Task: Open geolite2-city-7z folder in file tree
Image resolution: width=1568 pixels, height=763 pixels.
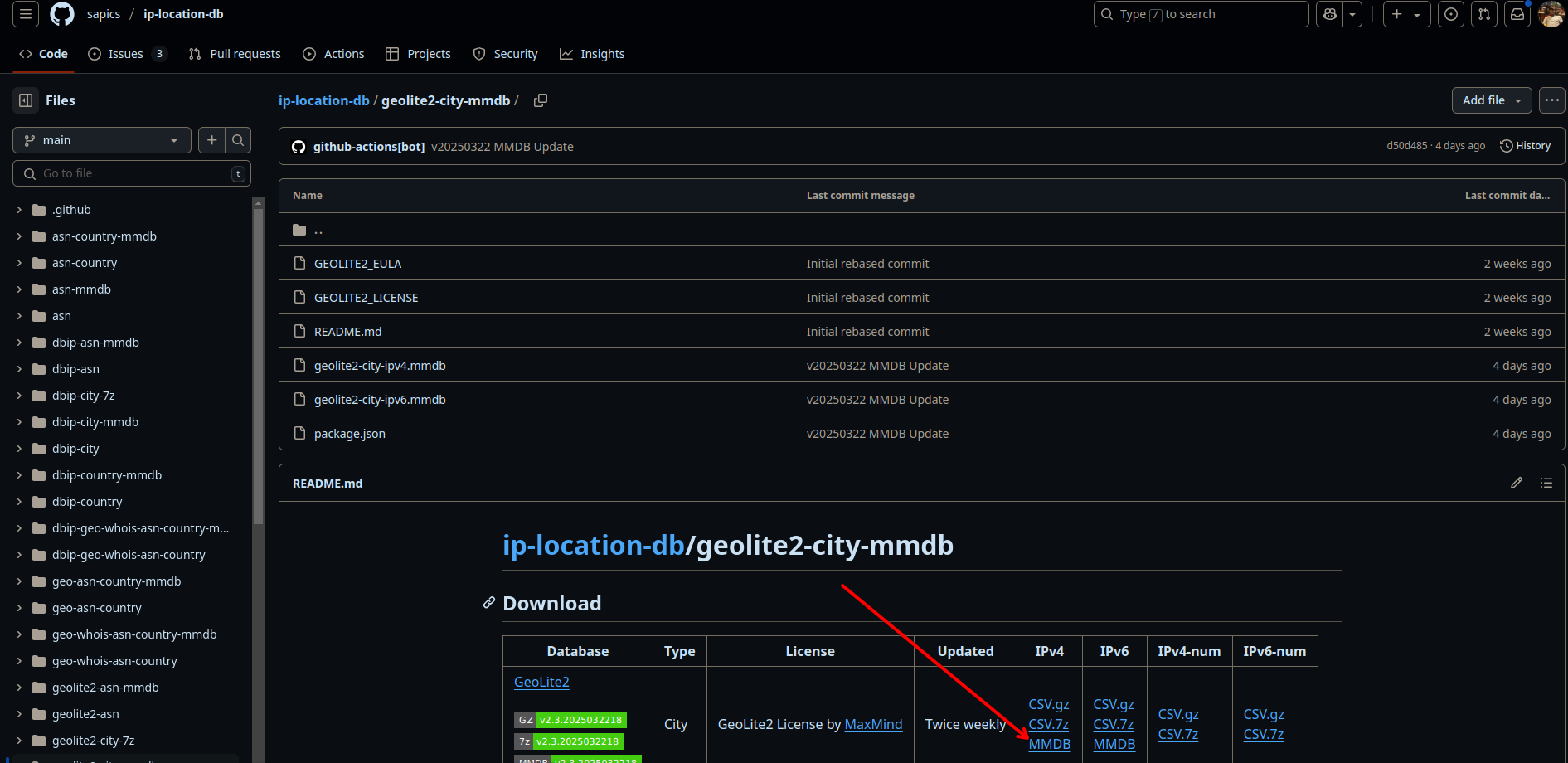Action: point(93,741)
